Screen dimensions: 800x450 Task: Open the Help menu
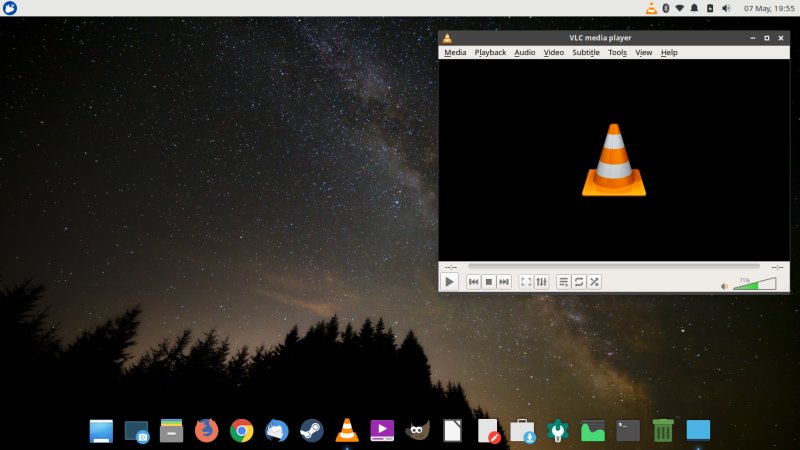tap(669, 52)
